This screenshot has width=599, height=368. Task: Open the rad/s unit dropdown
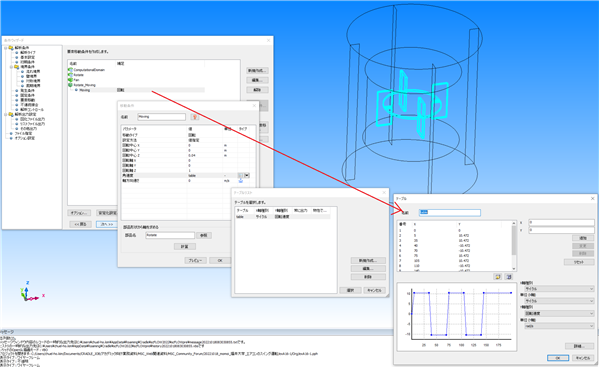(x=559, y=326)
